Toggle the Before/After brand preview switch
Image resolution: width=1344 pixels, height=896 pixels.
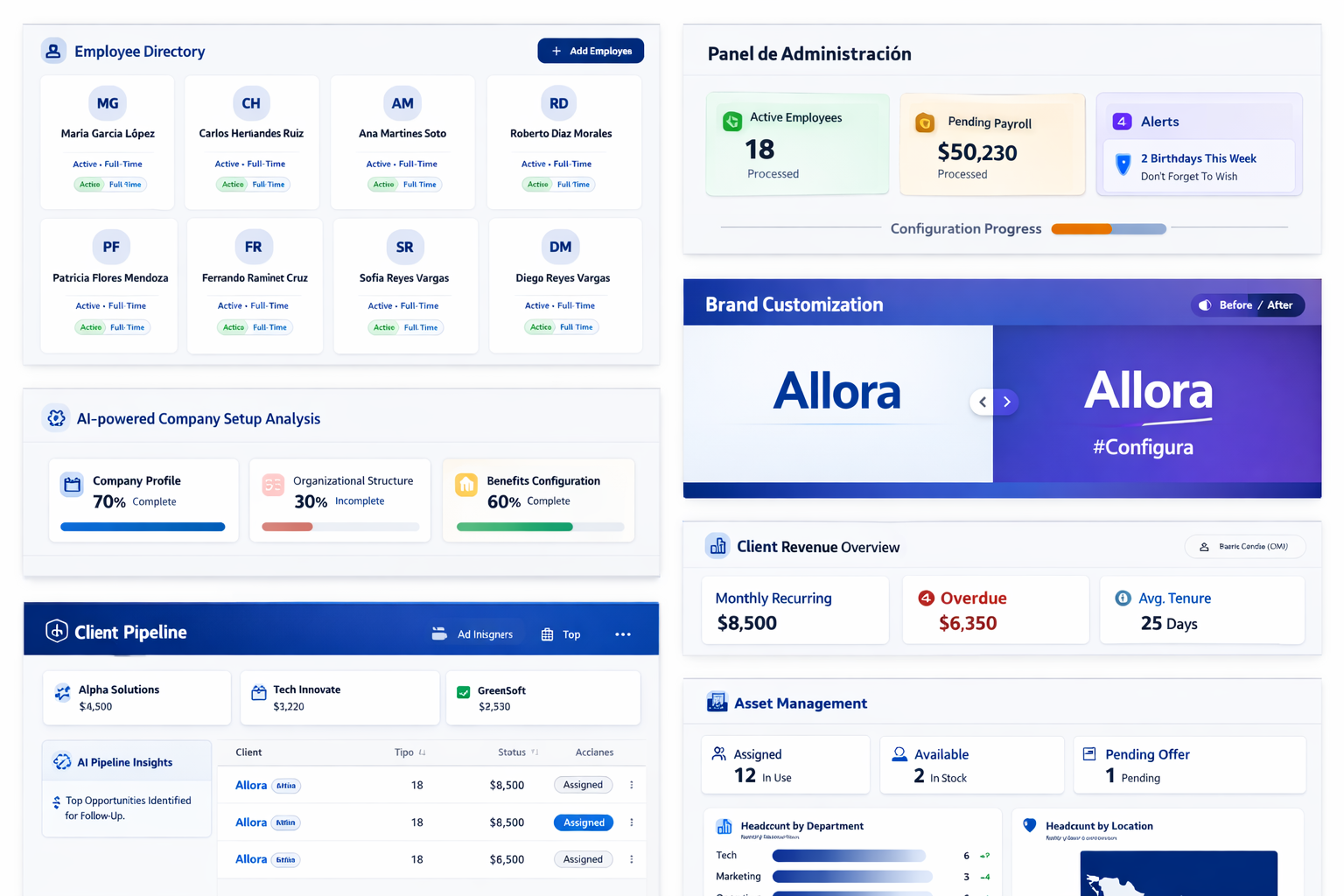[1247, 304]
